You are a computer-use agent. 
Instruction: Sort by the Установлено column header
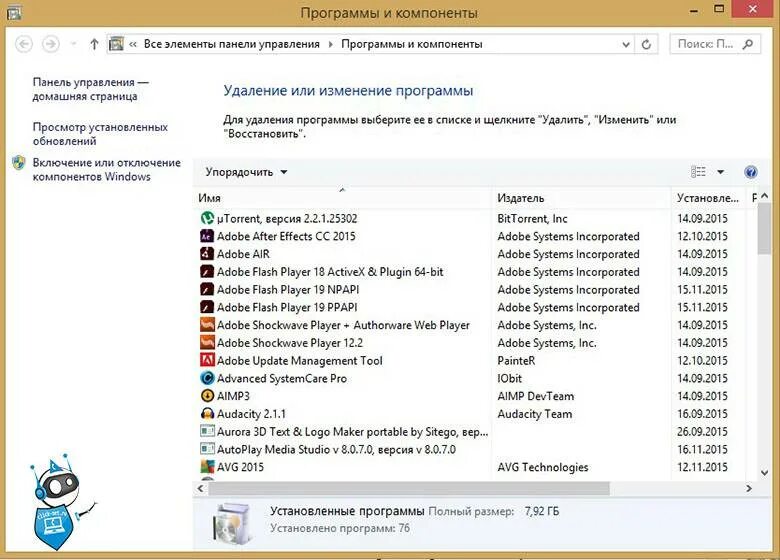click(x=708, y=198)
